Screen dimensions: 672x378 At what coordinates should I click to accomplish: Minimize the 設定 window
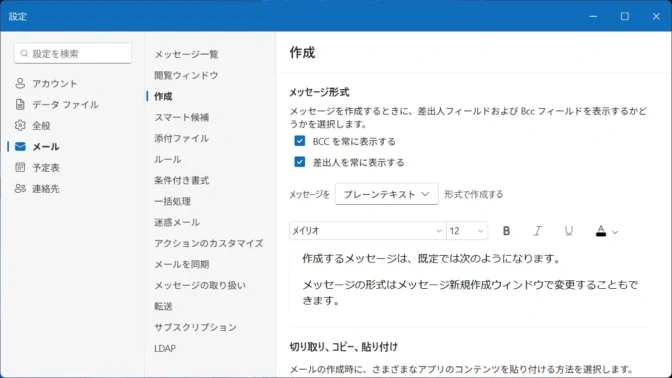coord(593,16)
